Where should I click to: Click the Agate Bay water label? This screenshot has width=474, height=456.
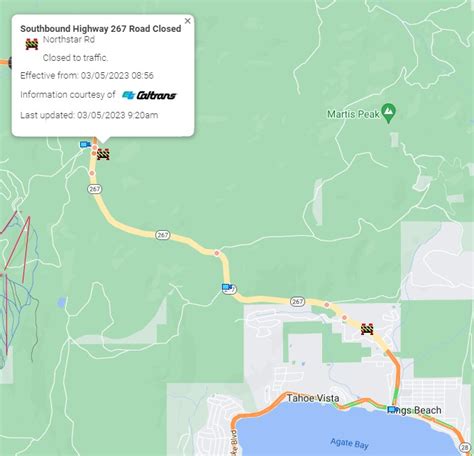click(x=349, y=444)
